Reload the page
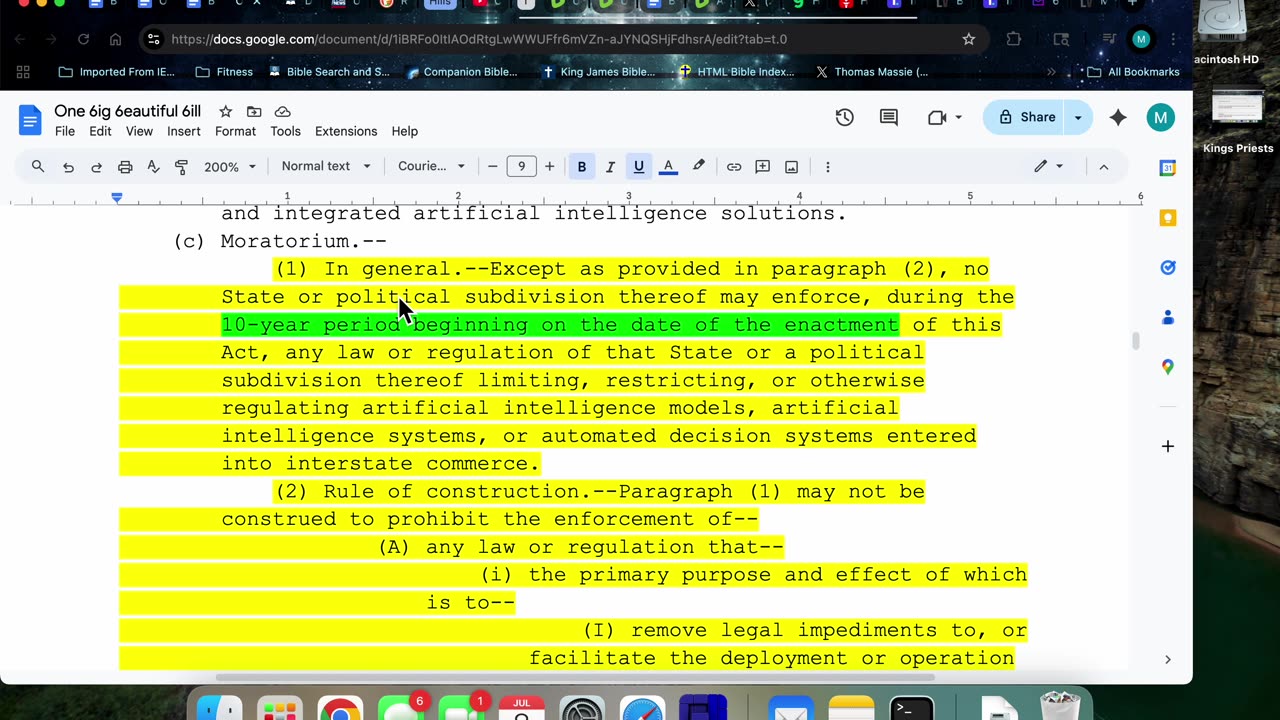 pos(83,39)
